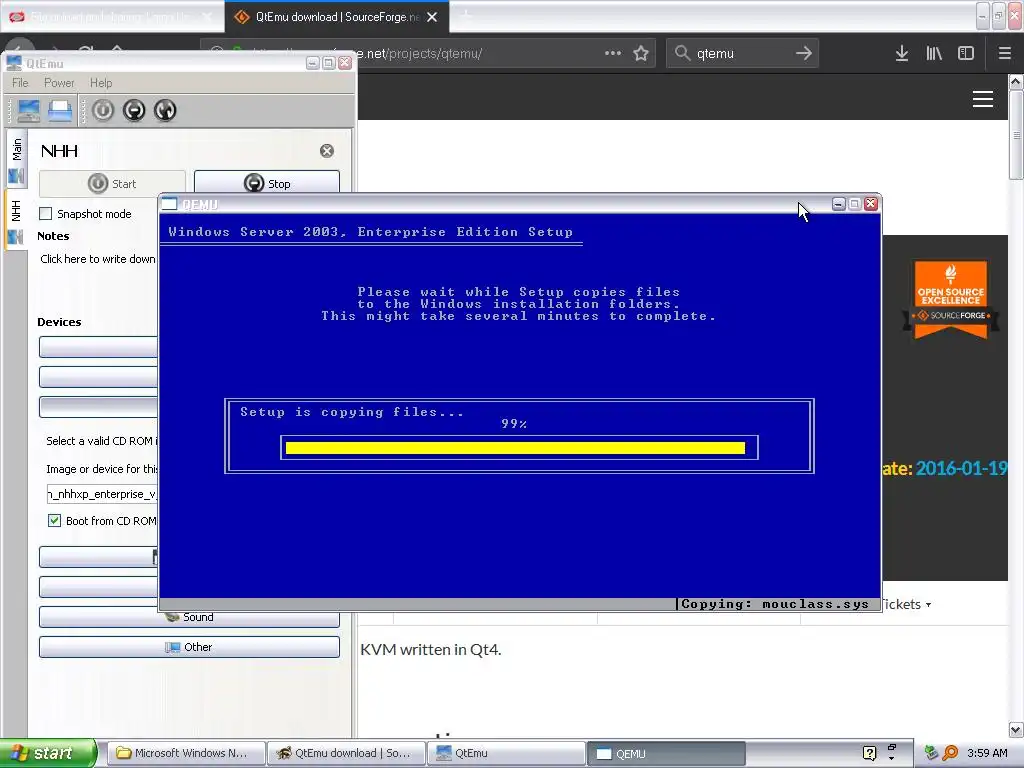Switch to the QtEmu taskbar item
1024x768 pixels.
(x=506, y=753)
